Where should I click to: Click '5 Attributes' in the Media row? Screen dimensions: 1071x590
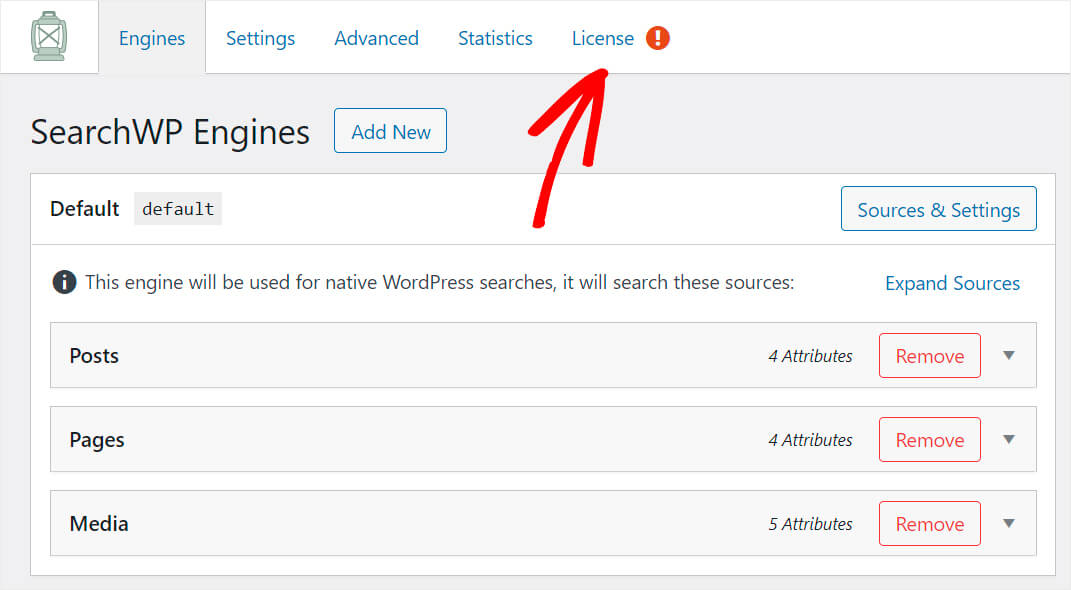tap(810, 524)
